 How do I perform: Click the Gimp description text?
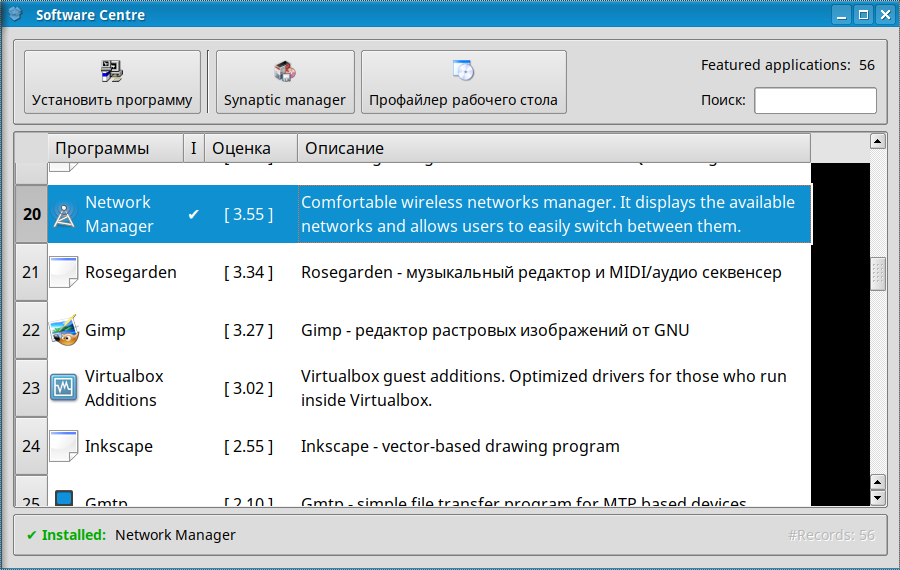click(x=495, y=331)
